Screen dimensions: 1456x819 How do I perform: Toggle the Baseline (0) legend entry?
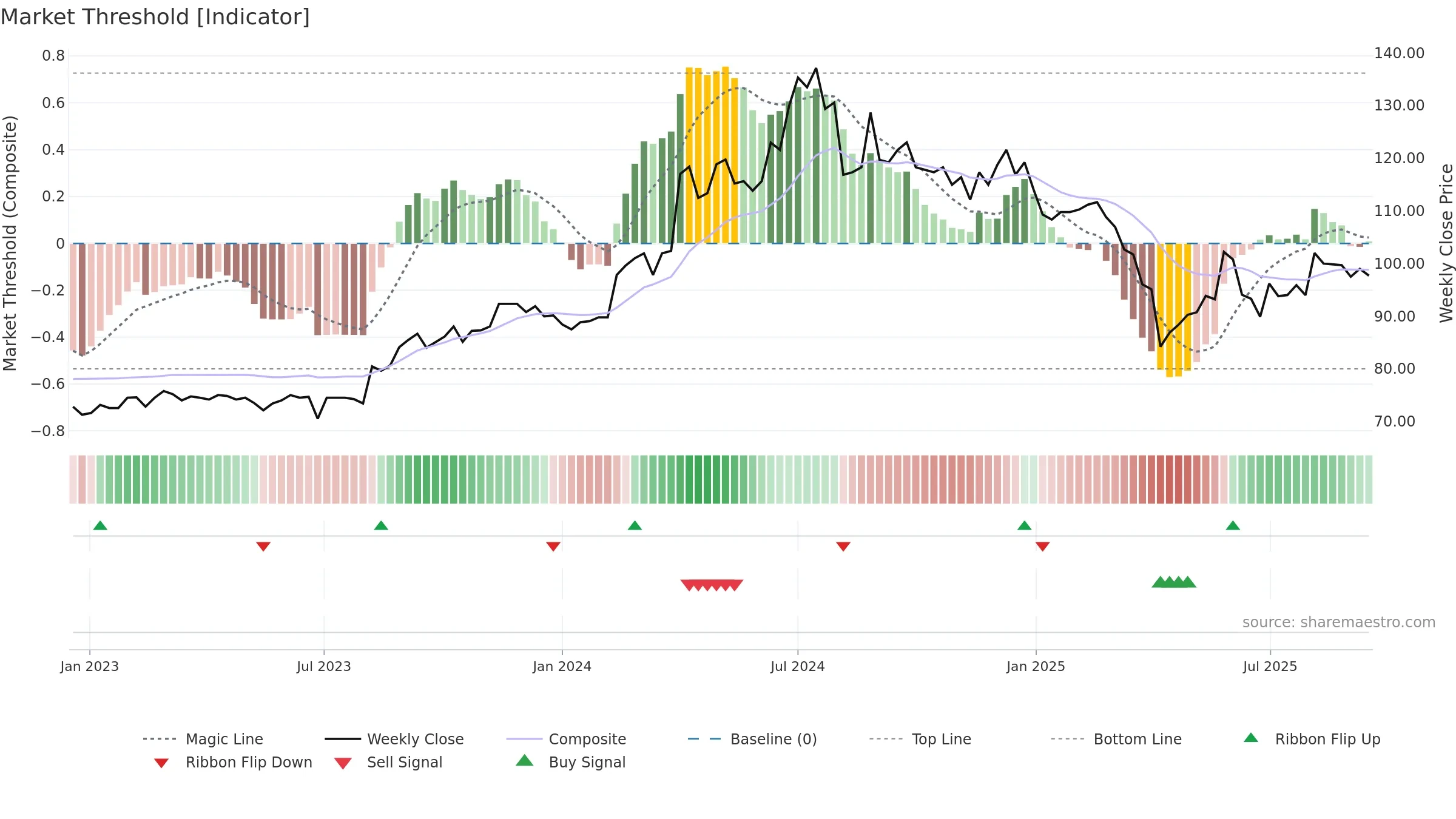(752, 739)
